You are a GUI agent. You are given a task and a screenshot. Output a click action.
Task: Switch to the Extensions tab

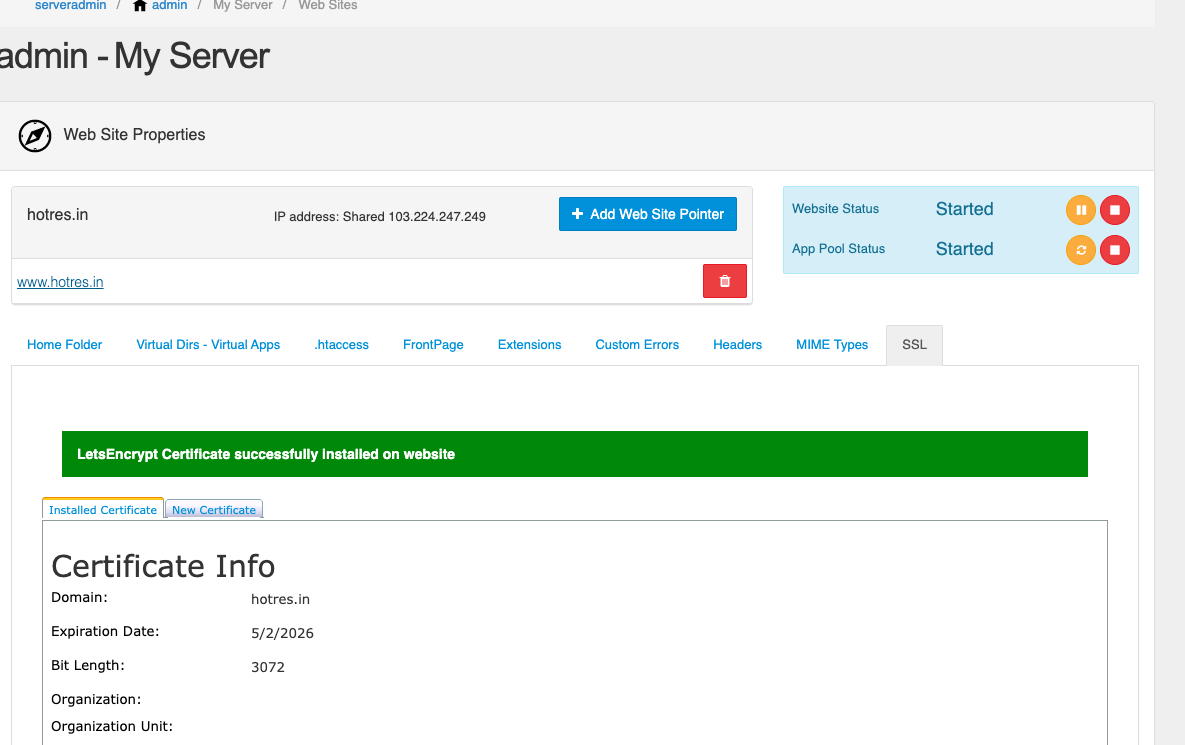point(529,345)
